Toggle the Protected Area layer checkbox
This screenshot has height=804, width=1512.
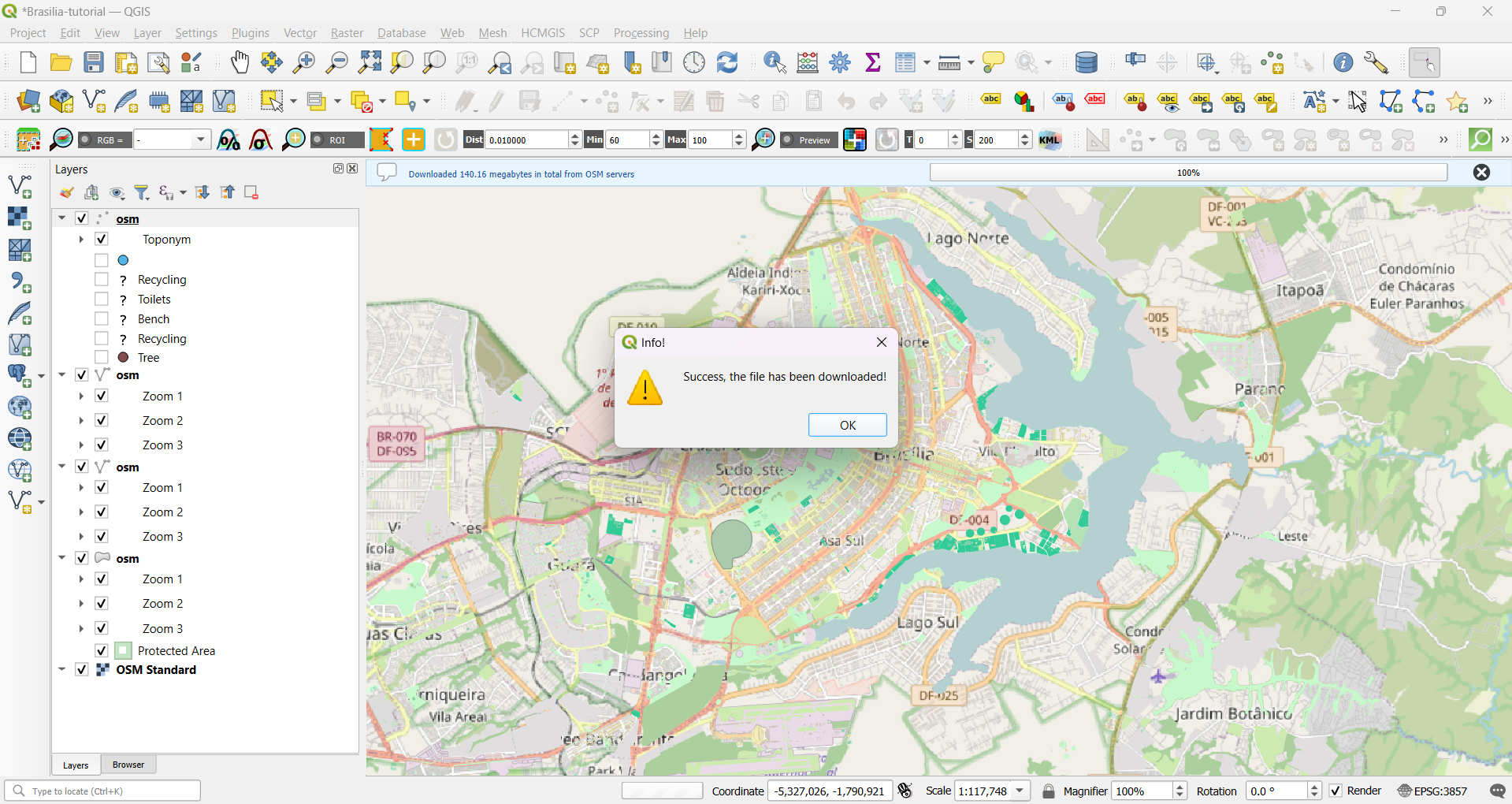(101, 650)
